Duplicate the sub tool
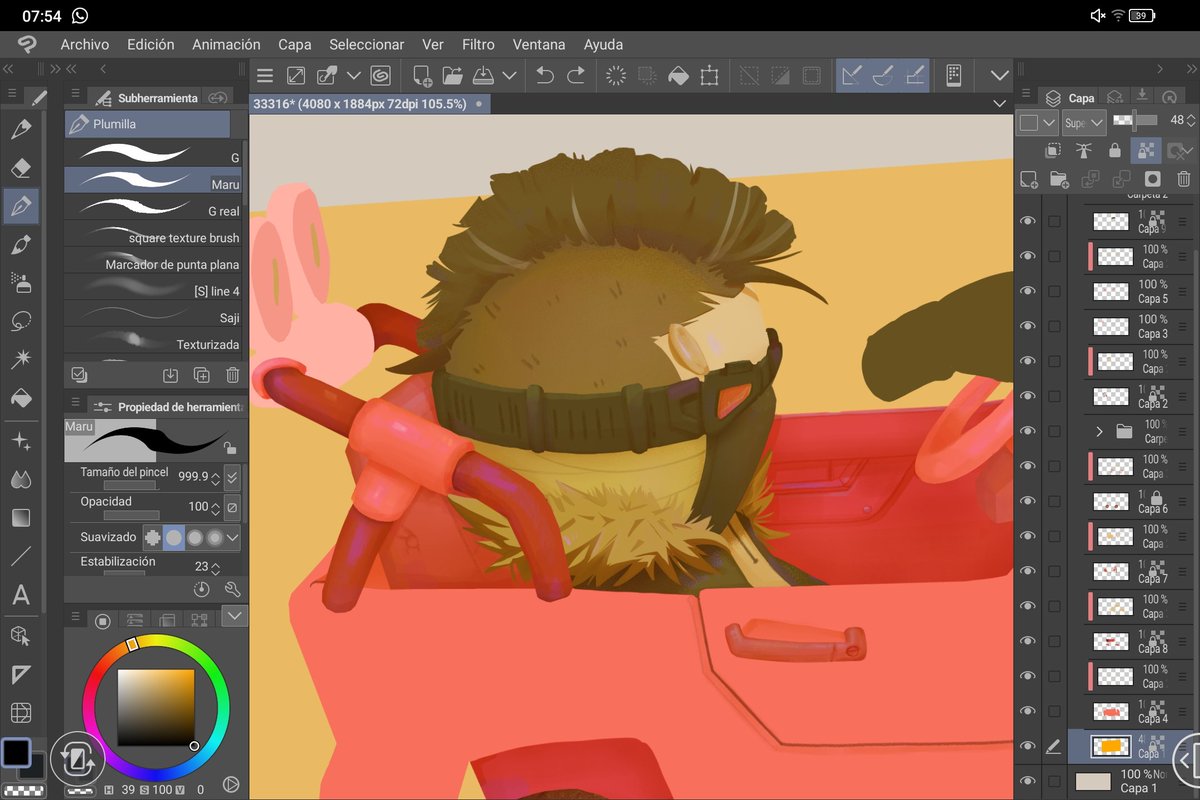 (201, 375)
